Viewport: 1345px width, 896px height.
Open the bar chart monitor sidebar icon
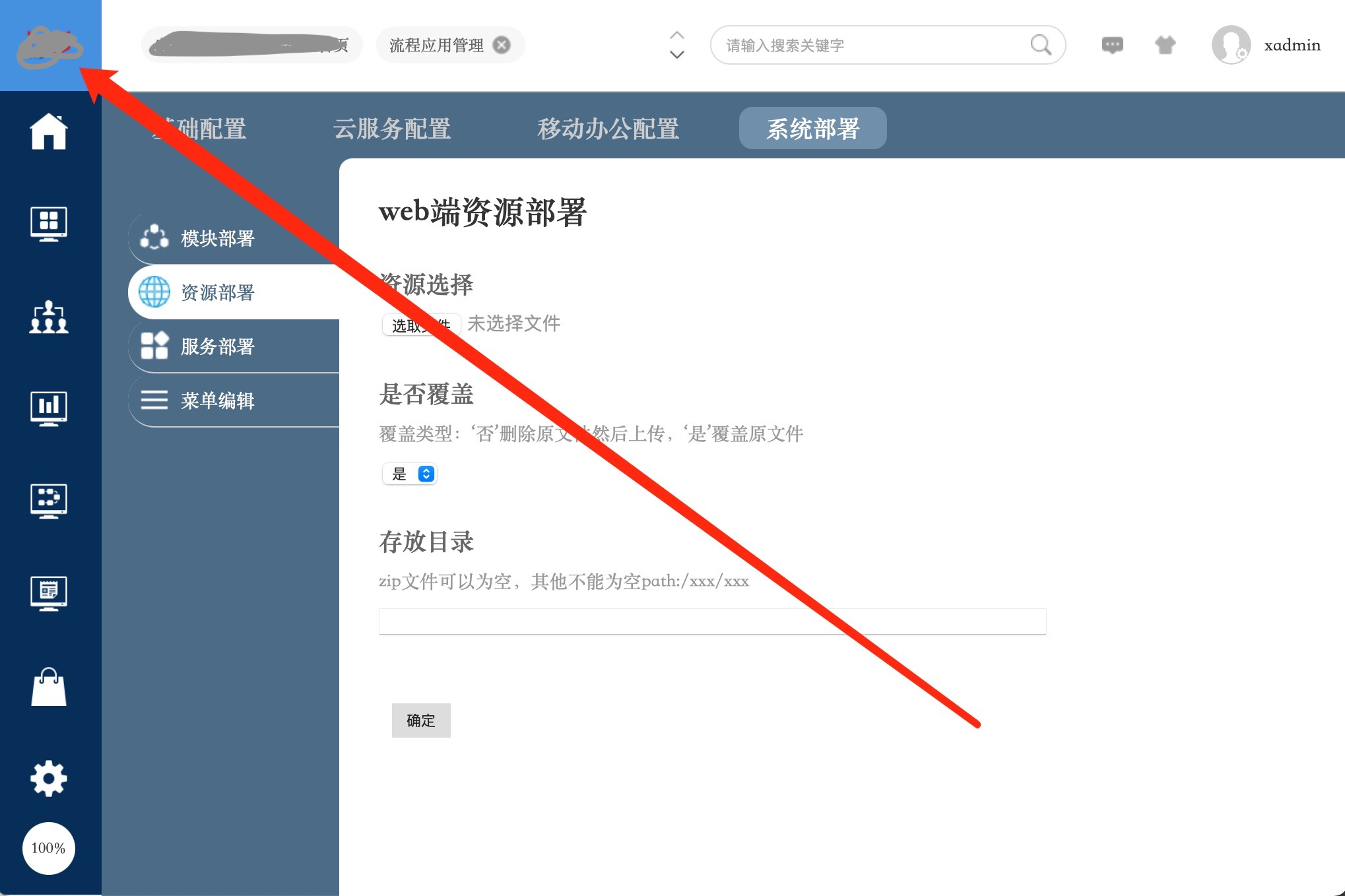tap(48, 408)
